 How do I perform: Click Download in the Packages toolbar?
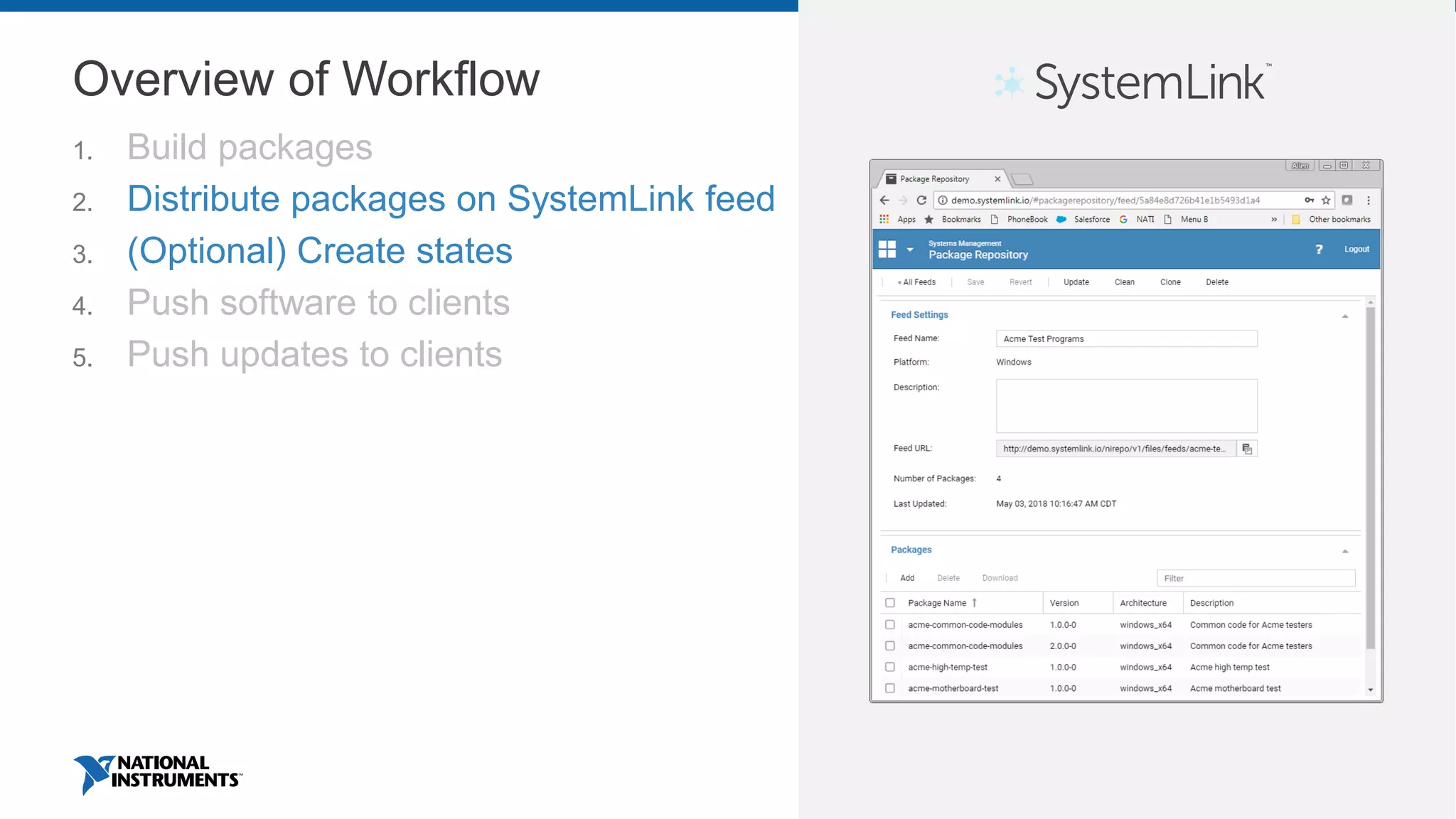pos(1000,578)
